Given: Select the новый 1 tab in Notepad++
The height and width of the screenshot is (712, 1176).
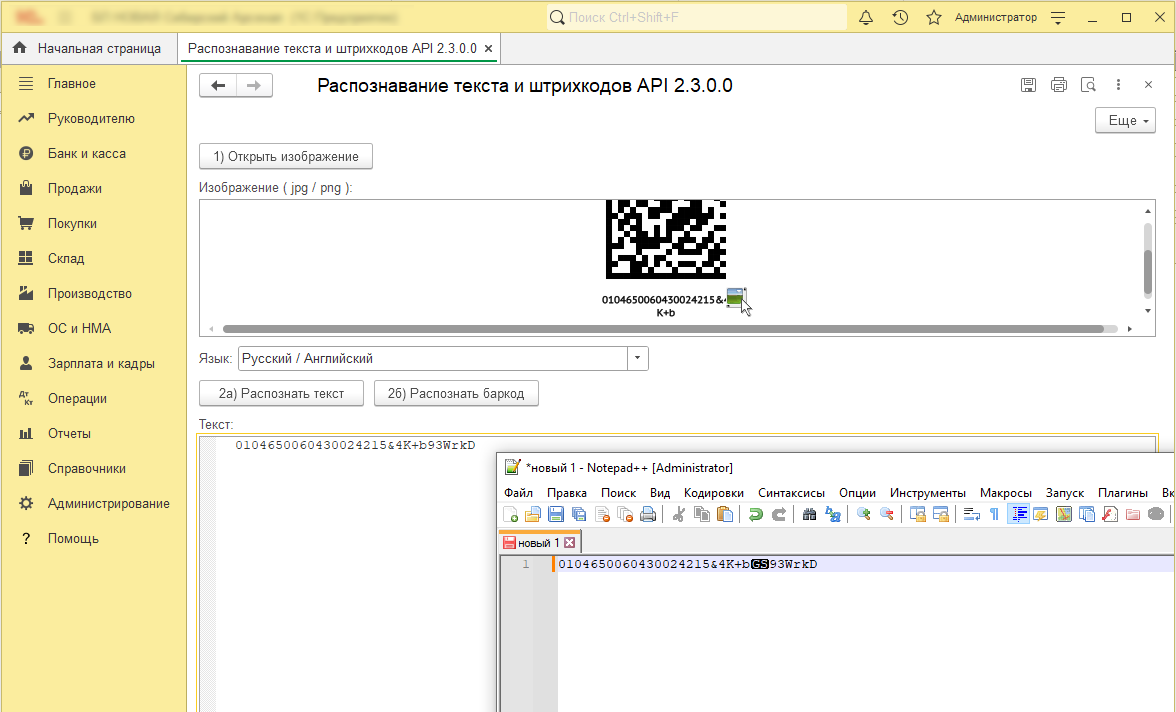Looking at the screenshot, I should [538, 542].
